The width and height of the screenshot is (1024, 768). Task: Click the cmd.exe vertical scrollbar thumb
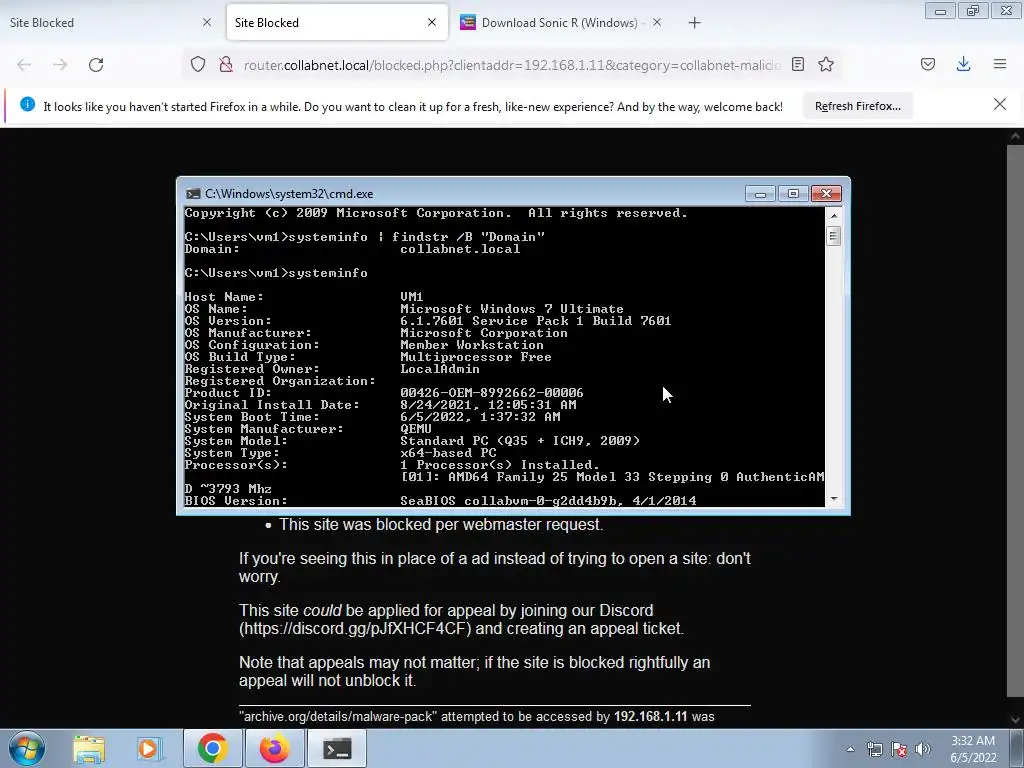click(x=833, y=236)
